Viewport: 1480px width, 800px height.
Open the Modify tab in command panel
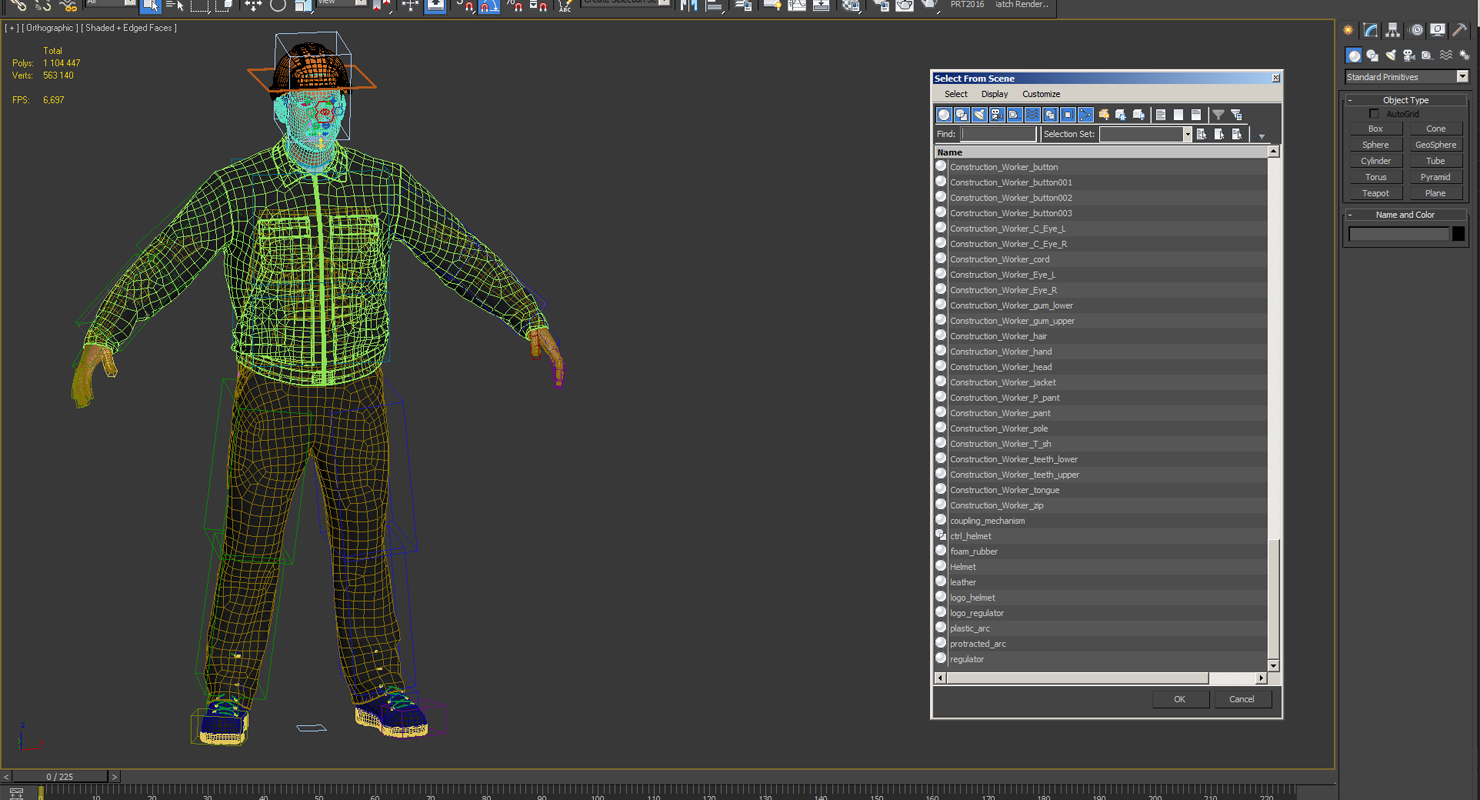(x=1371, y=30)
